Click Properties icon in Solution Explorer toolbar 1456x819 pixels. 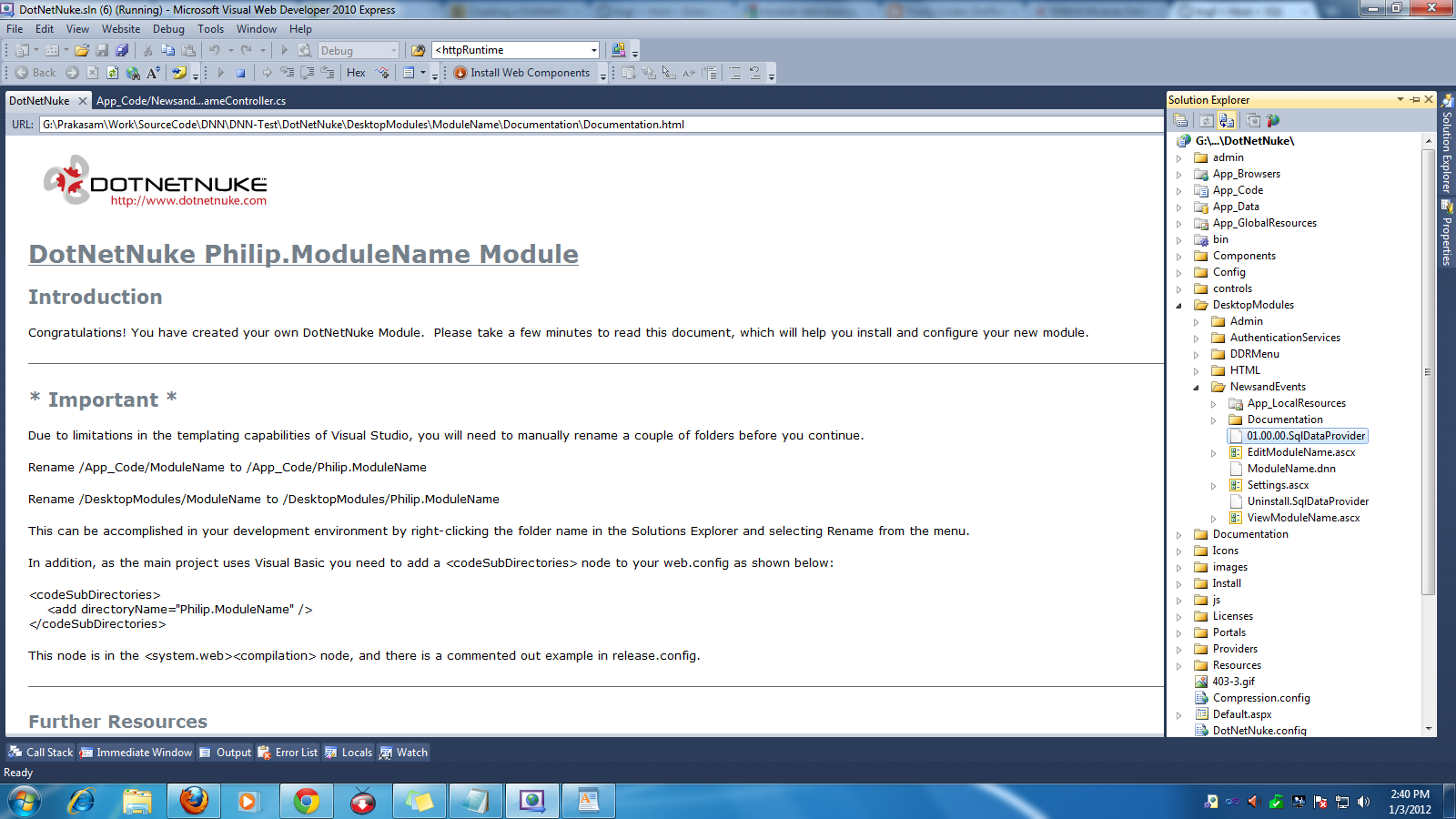pyautogui.click(x=1180, y=120)
